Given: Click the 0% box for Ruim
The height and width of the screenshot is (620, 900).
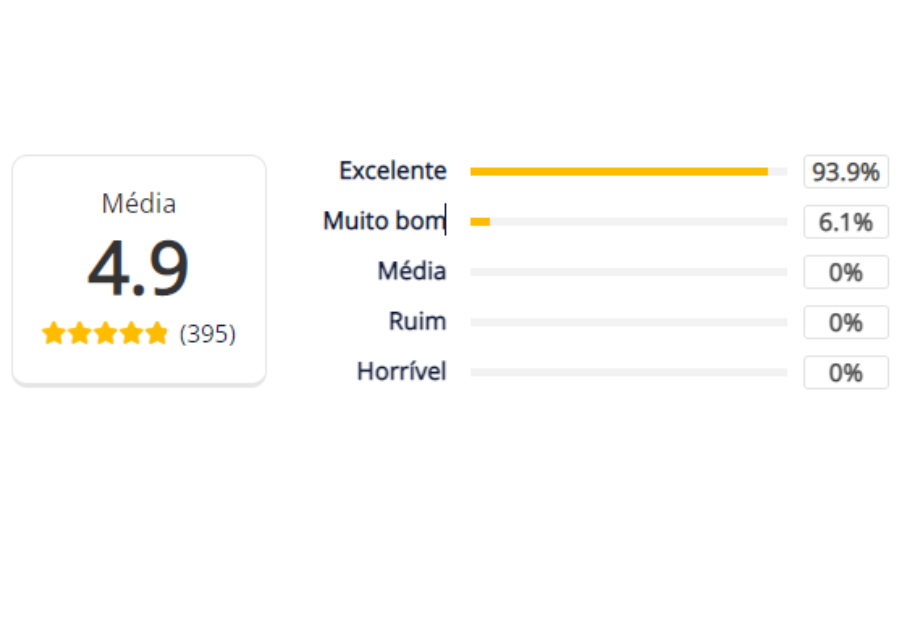Looking at the screenshot, I should pyautogui.click(x=845, y=322).
